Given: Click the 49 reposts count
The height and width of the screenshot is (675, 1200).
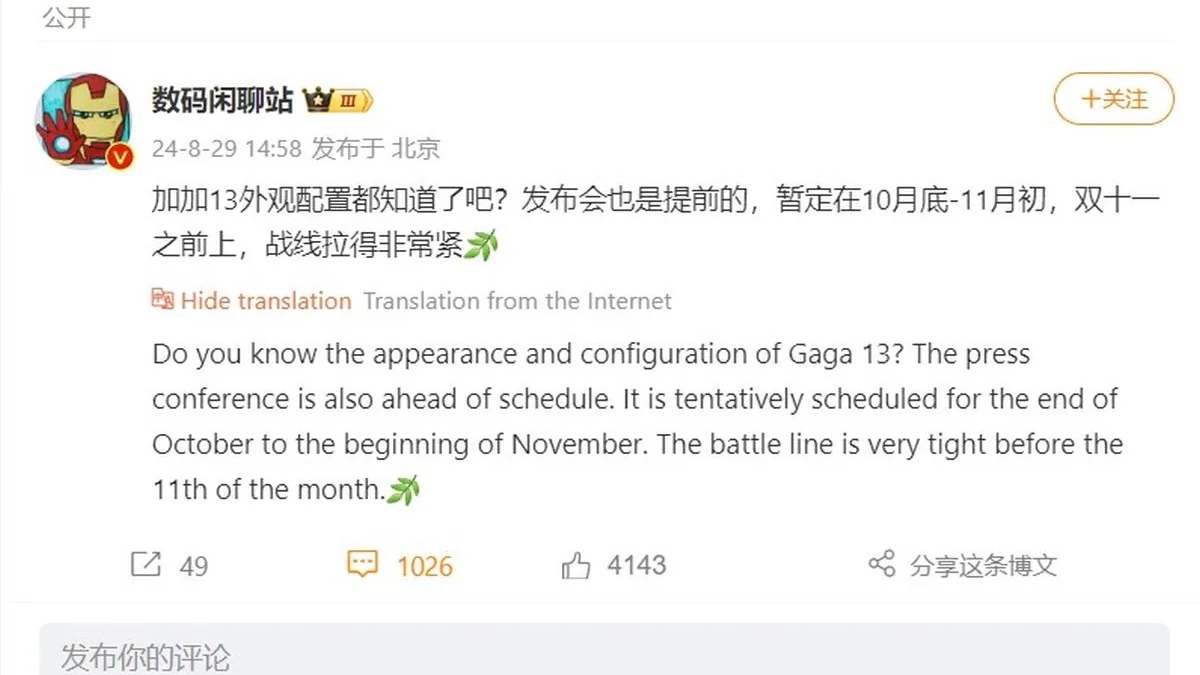Looking at the screenshot, I should coord(194,566).
